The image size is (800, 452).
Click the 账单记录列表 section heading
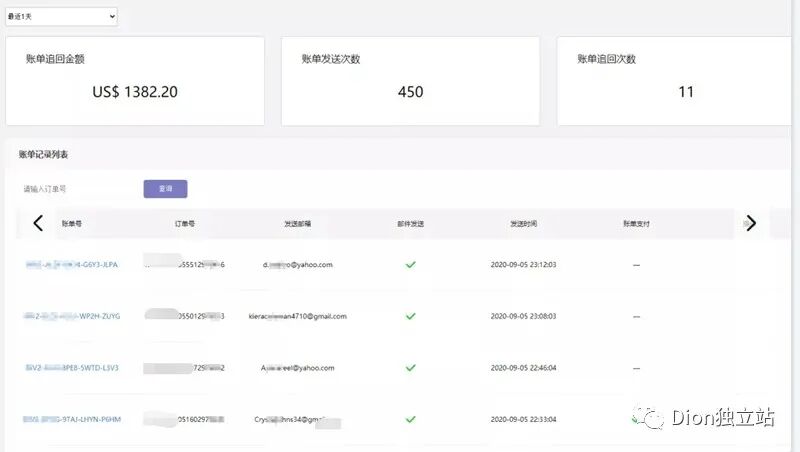(43, 154)
